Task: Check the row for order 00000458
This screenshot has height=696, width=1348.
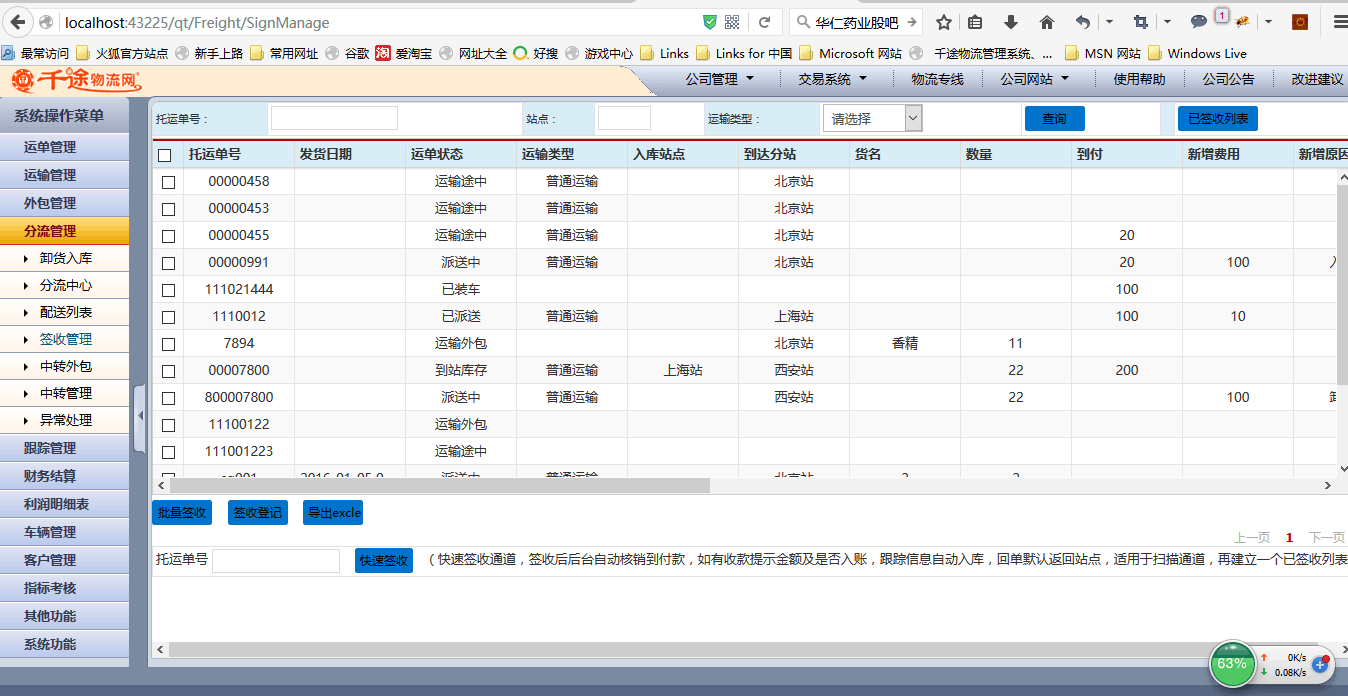Action: point(168,182)
